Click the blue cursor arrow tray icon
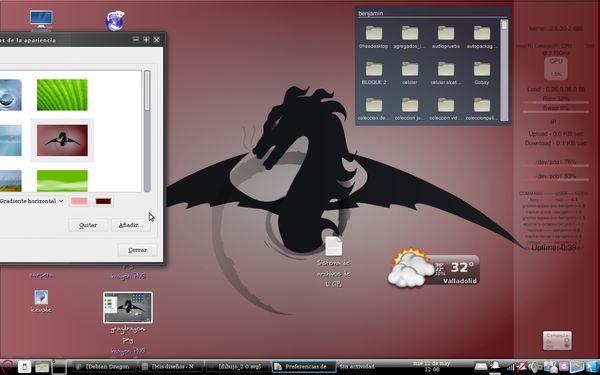 point(592,367)
